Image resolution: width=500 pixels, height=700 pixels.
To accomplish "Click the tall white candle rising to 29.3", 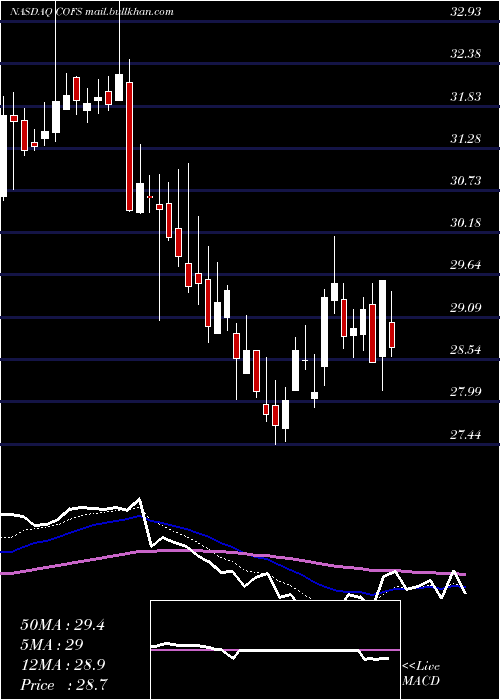I will pyautogui.click(x=325, y=332).
